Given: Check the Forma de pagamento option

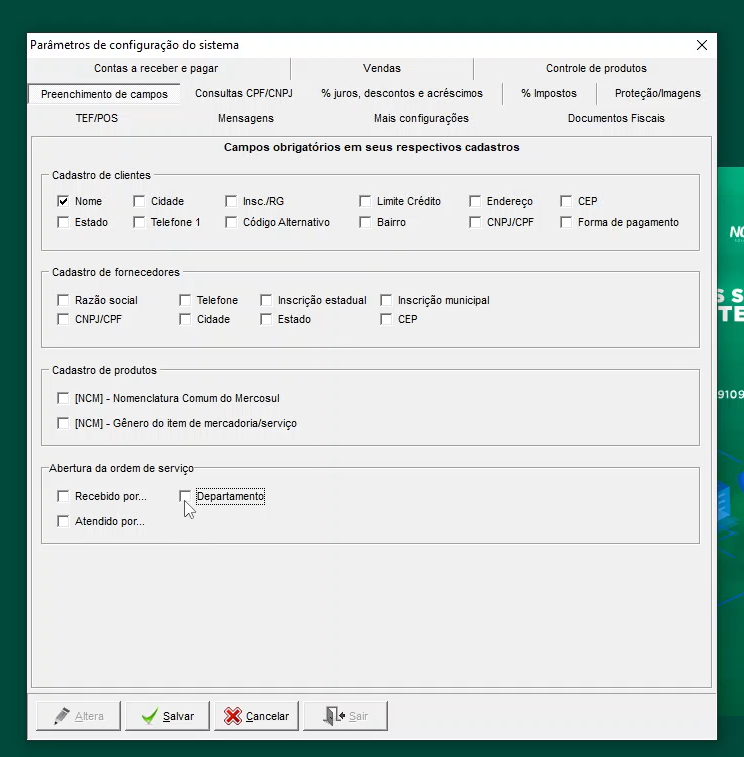Looking at the screenshot, I should coord(567,222).
